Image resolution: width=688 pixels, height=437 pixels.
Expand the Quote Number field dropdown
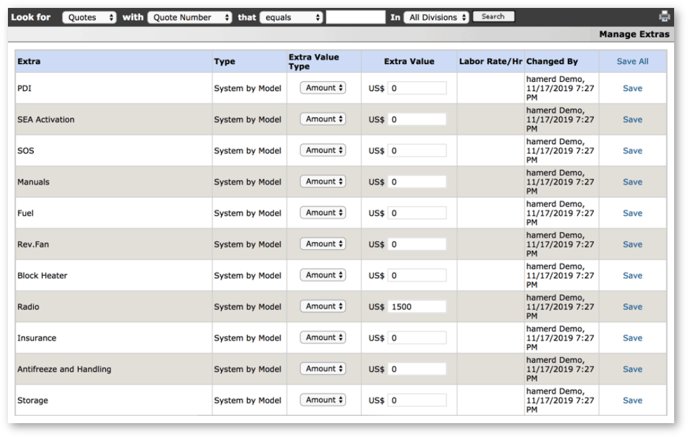pos(189,17)
